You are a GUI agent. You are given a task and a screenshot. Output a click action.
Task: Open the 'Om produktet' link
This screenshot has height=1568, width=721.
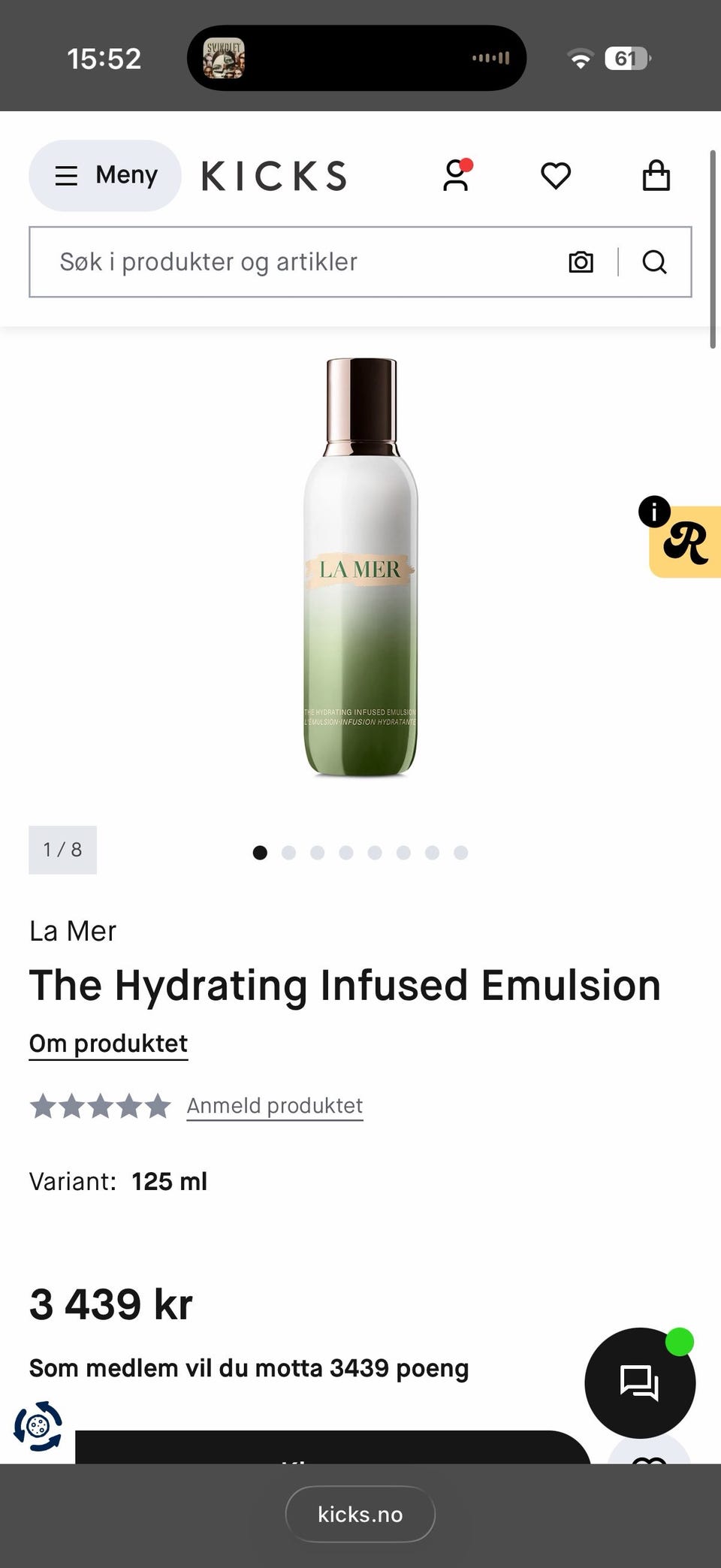coord(108,1044)
